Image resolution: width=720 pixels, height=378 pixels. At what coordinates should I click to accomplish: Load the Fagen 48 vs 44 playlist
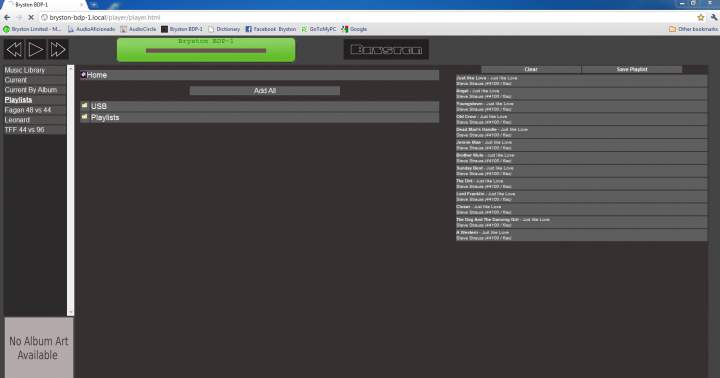click(35, 110)
